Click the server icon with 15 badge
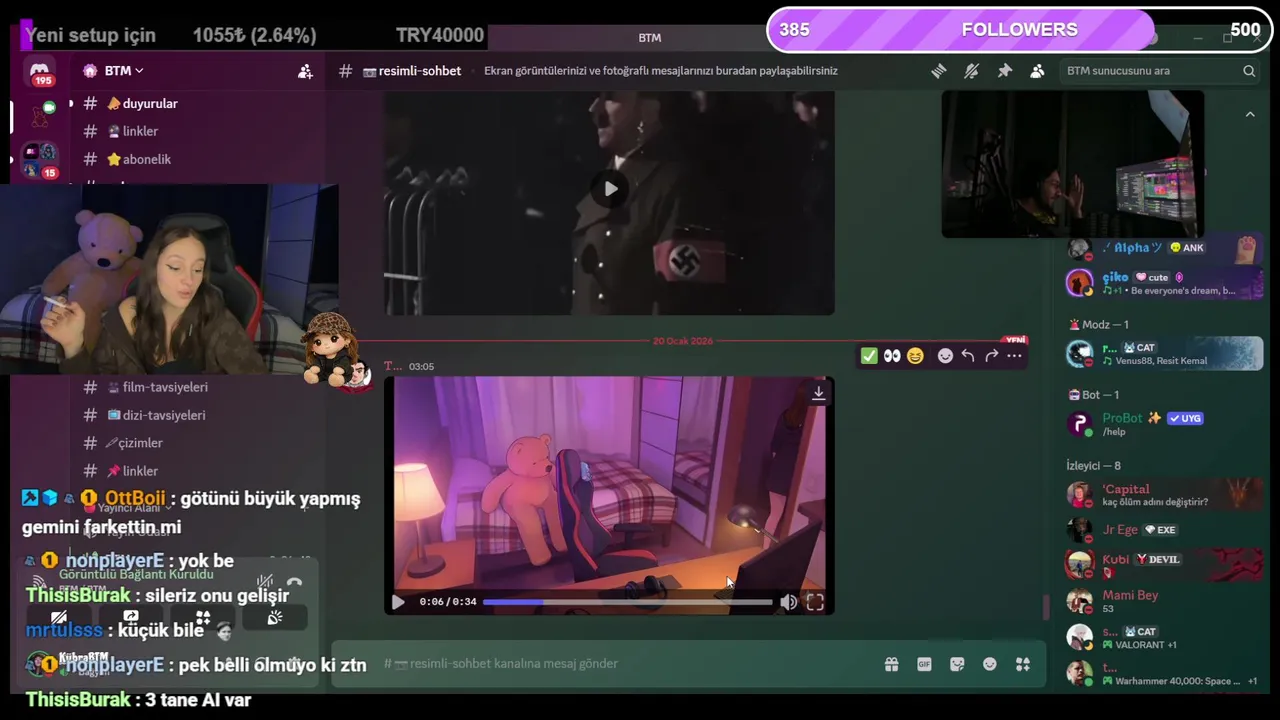The image size is (1280, 720). [x=40, y=161]
